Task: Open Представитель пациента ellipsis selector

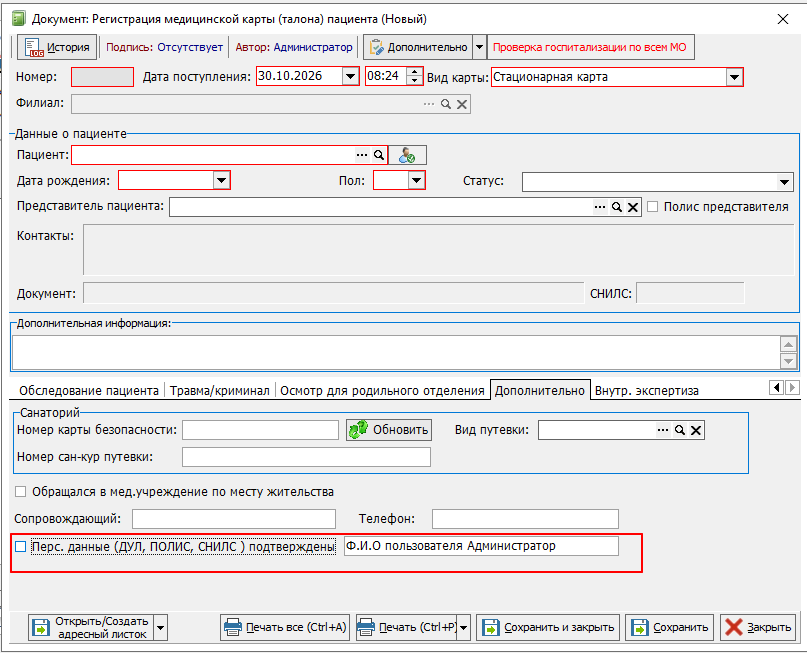Action: [x=600, y=207]
